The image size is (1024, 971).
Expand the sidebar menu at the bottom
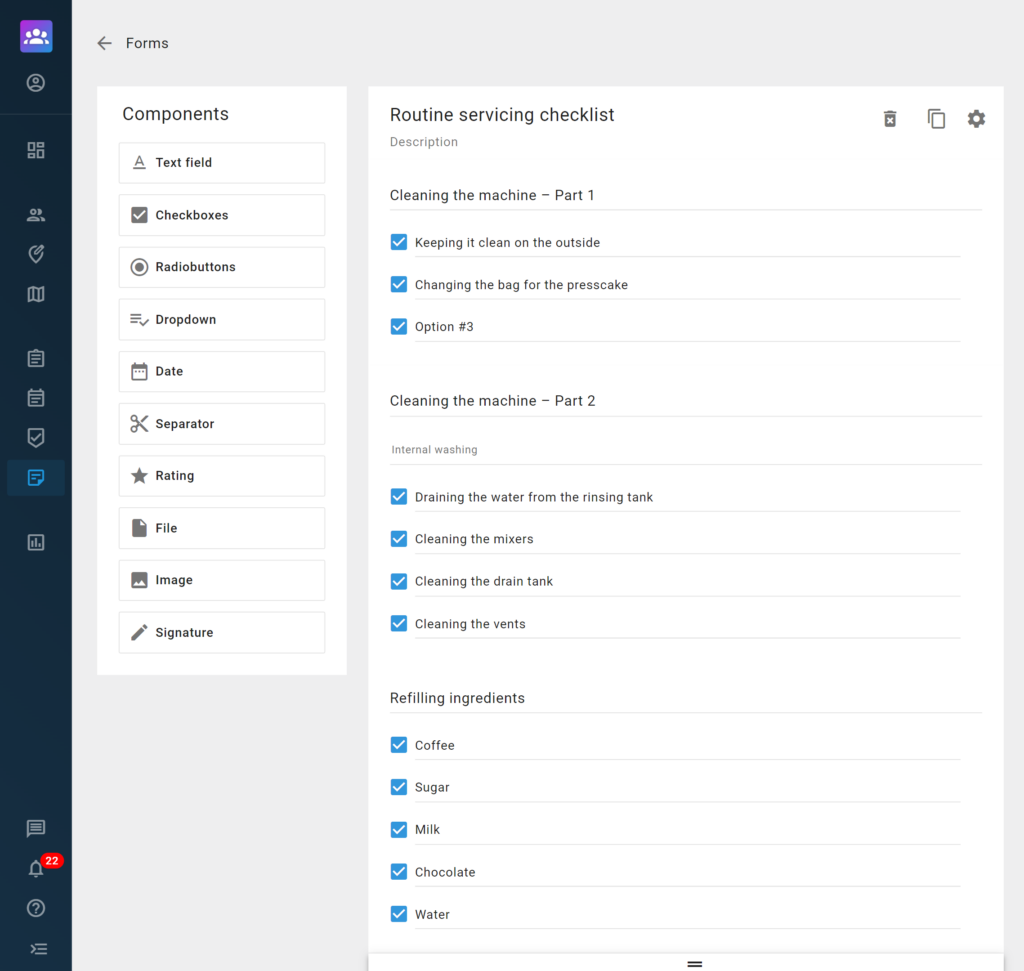coord(37,948)
